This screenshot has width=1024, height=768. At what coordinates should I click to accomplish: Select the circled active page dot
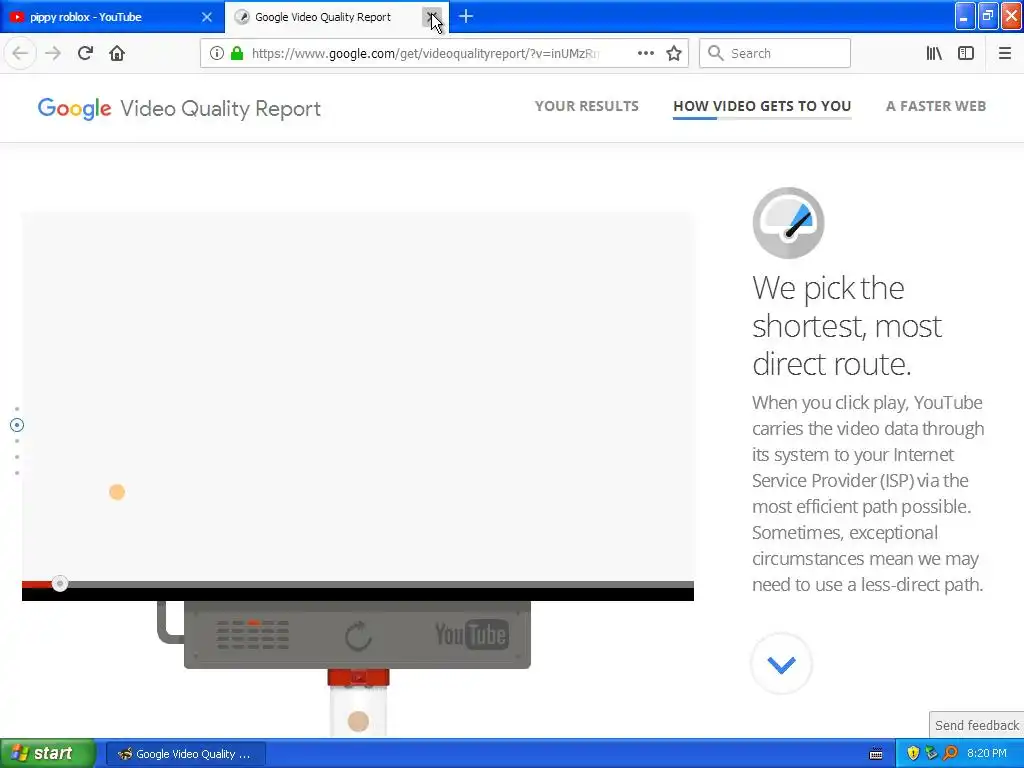(x=17, y=425)
